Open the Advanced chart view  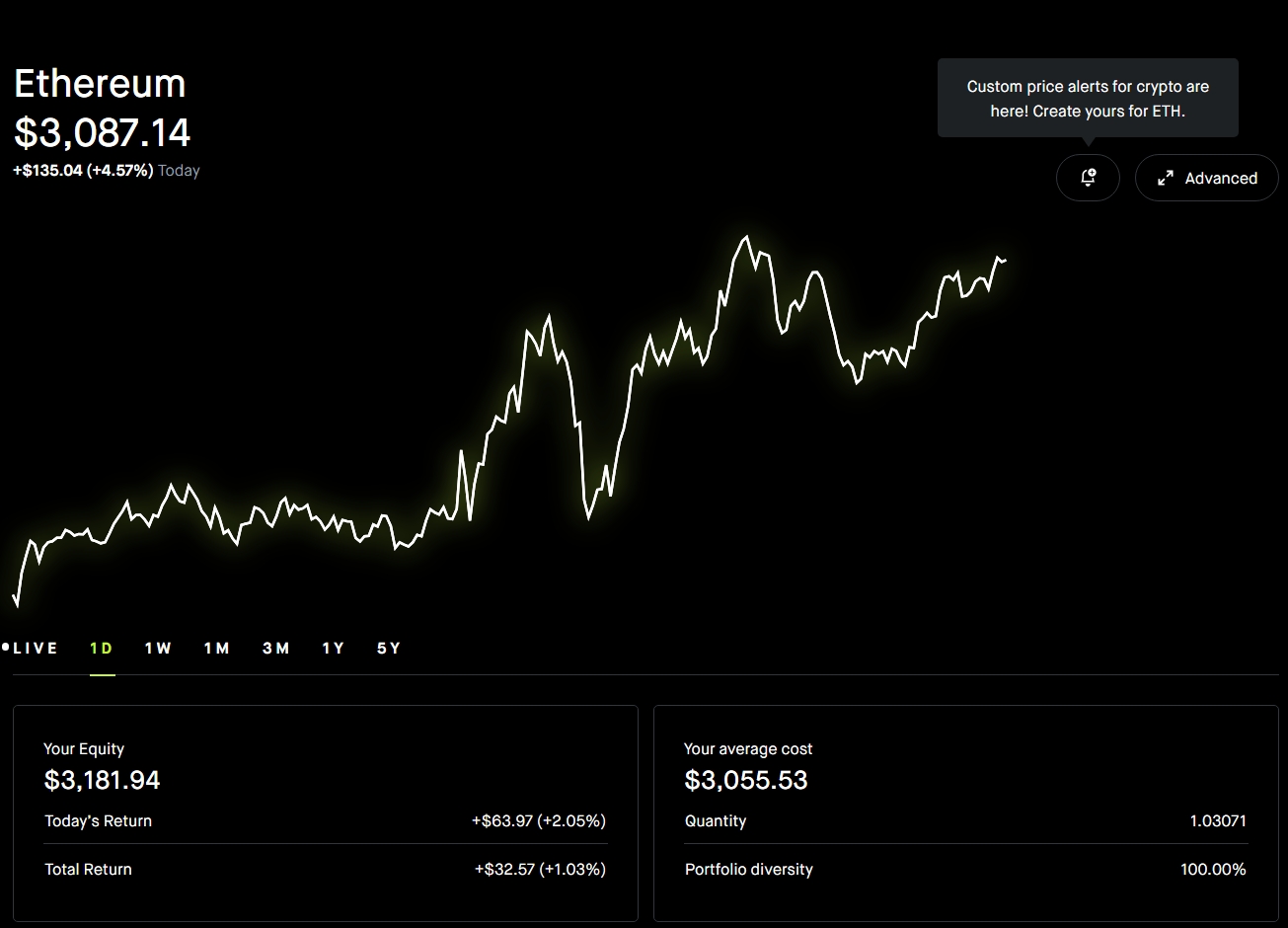tap(1206, 178)
